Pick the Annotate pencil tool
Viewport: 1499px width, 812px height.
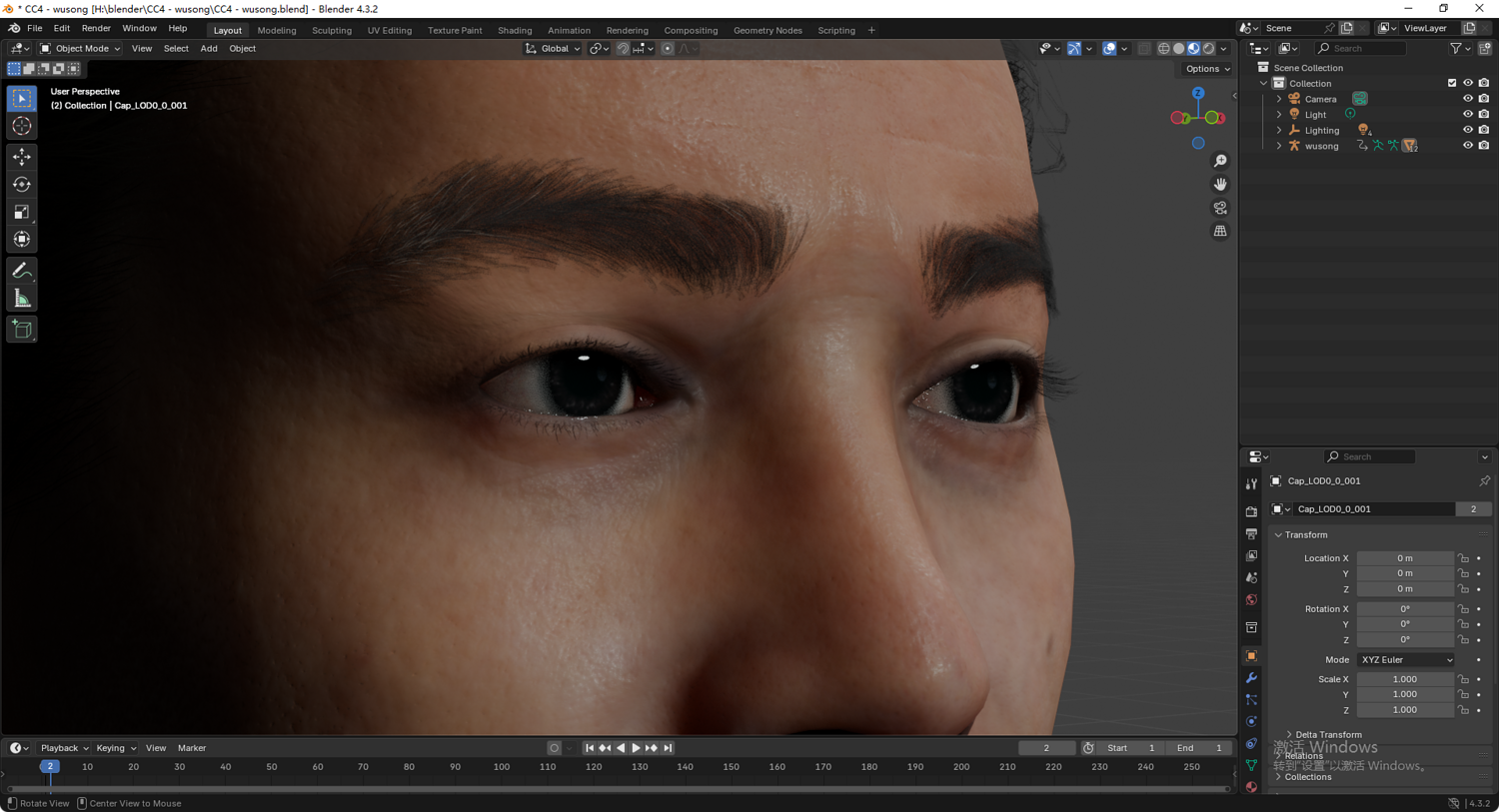[22, 271]
